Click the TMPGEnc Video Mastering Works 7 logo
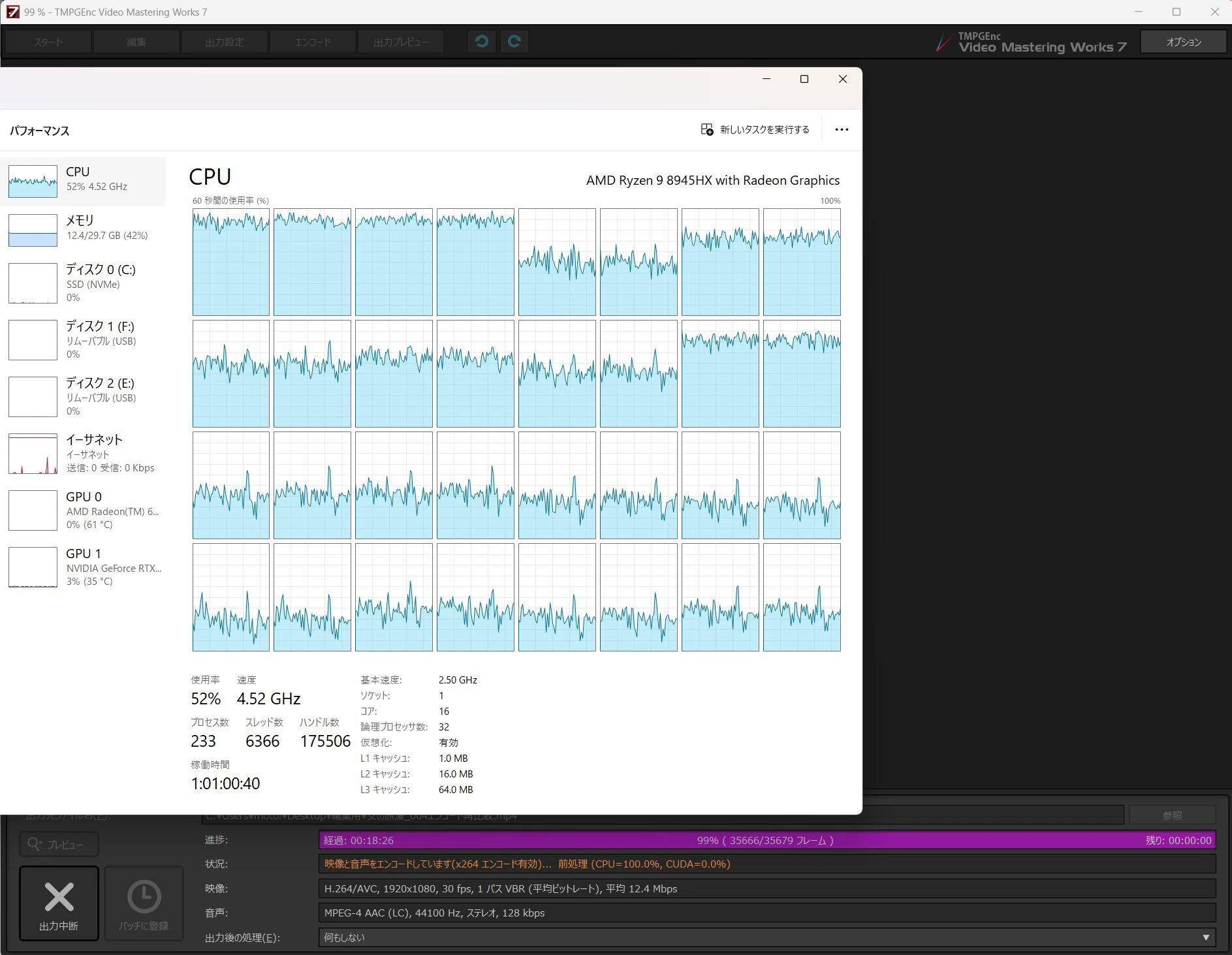The width and height of the screenshot is (1232, 955). 1032,42
